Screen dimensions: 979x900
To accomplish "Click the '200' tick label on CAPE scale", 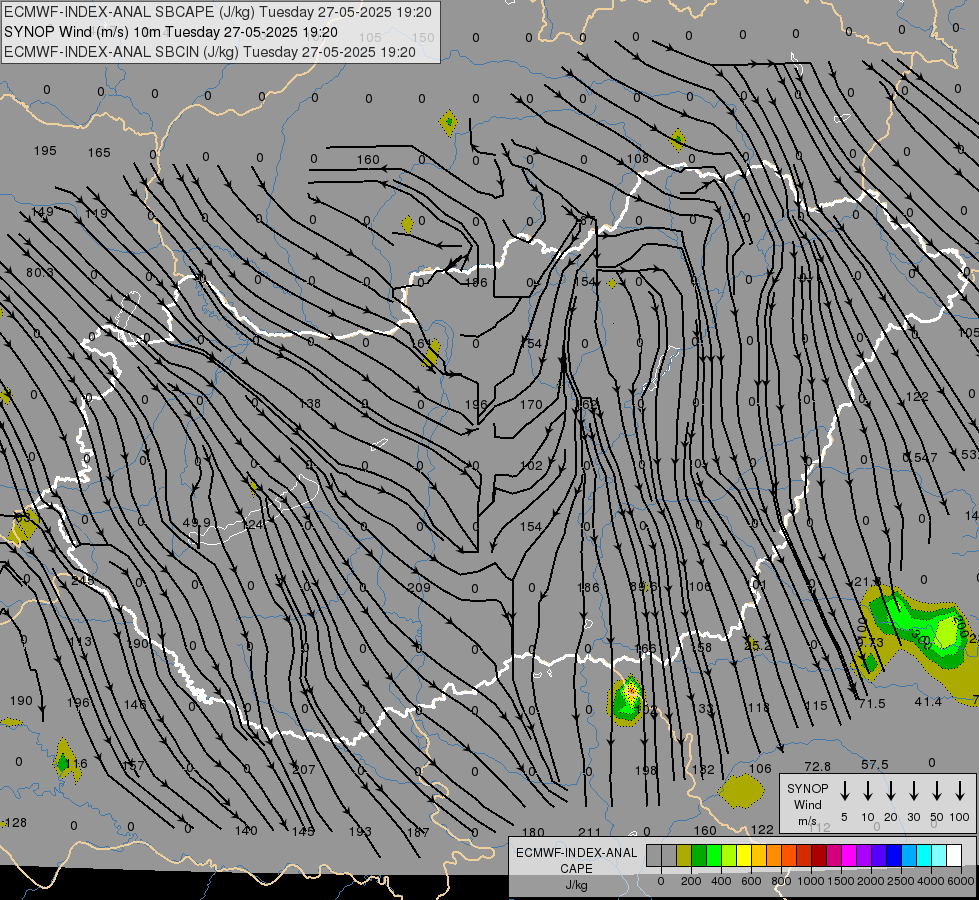I will pos(691,881).
